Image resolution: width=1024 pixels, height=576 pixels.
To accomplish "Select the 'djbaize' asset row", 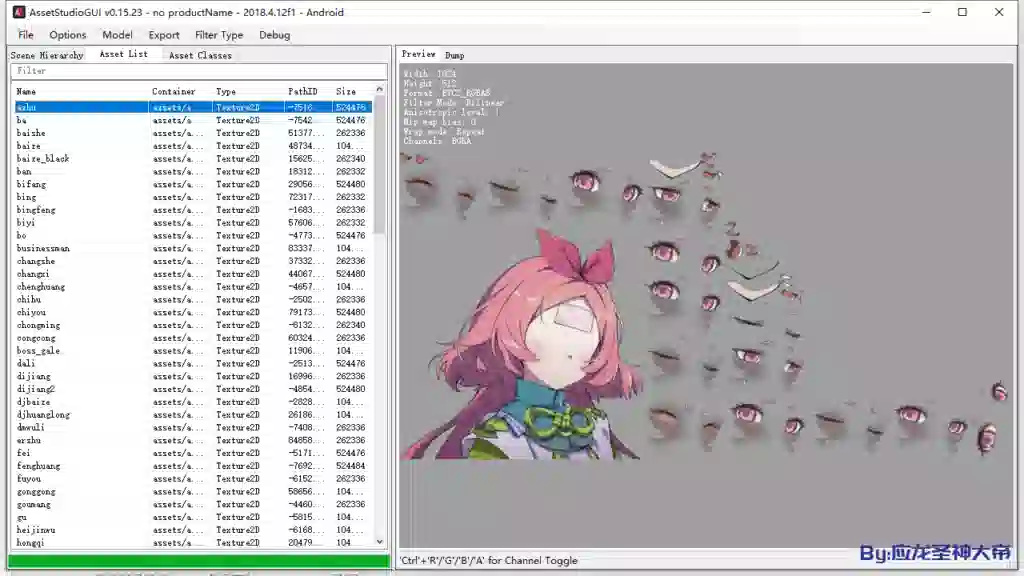I will [x=193, y=402].
